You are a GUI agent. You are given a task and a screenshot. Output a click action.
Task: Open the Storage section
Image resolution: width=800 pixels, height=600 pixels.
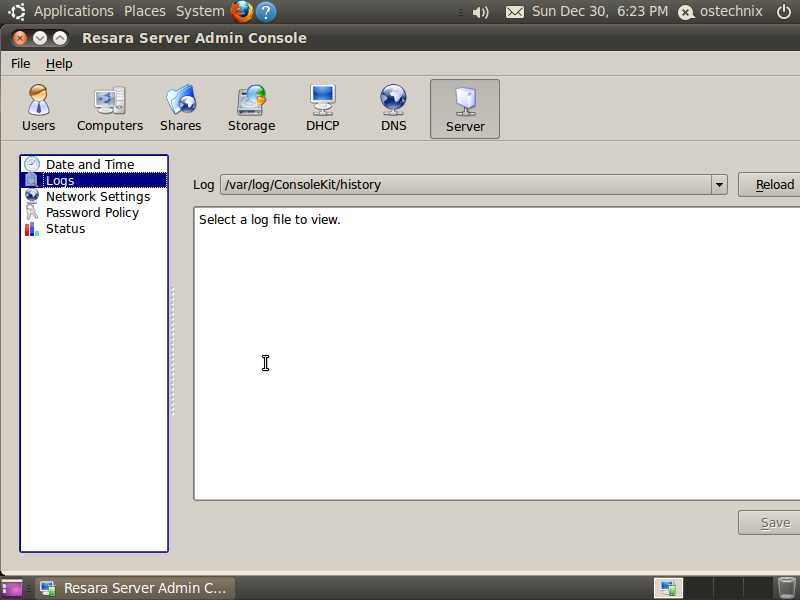(252, 108)
